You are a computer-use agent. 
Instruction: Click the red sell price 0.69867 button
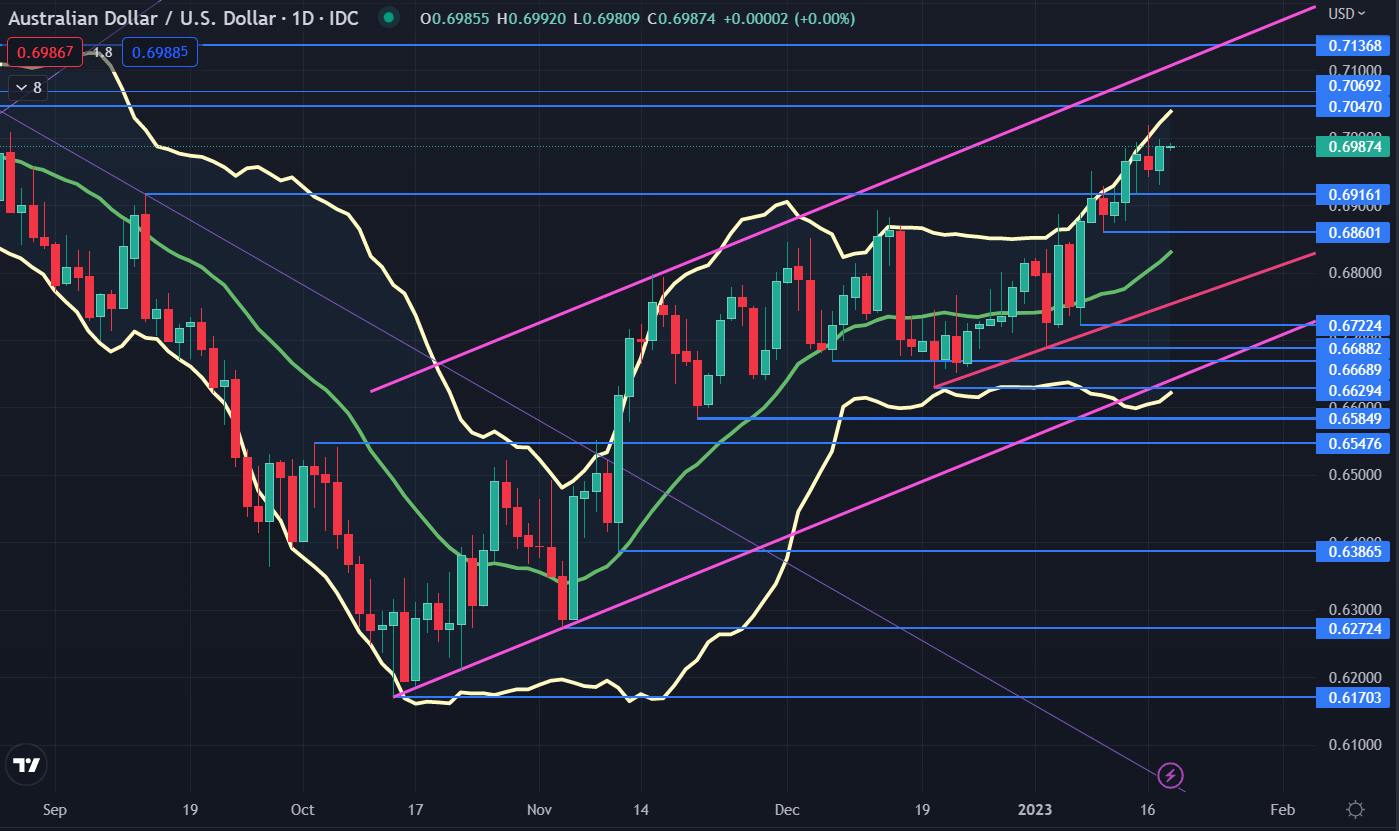click(45, 51)
